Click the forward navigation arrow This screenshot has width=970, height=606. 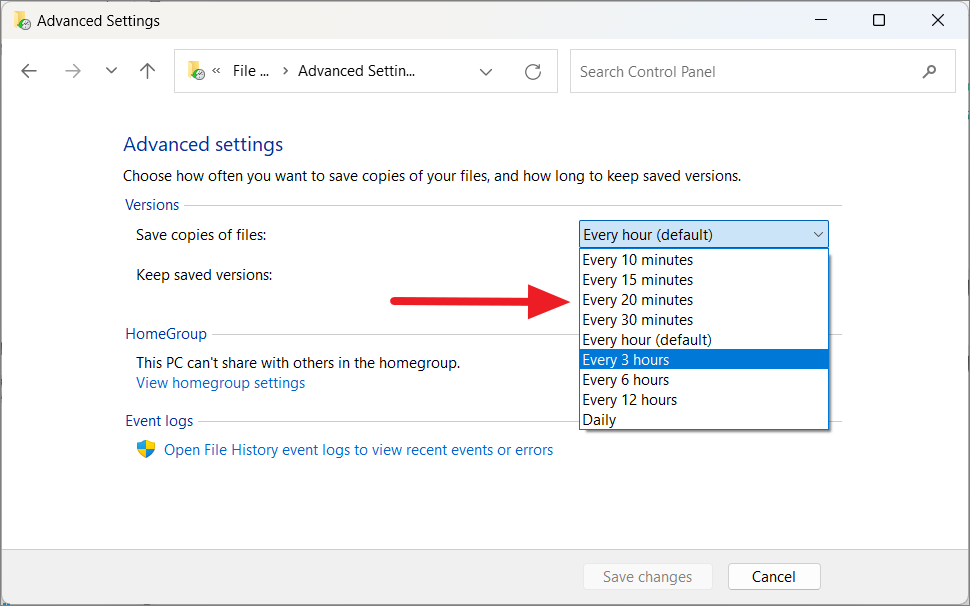tap(72, 70)
